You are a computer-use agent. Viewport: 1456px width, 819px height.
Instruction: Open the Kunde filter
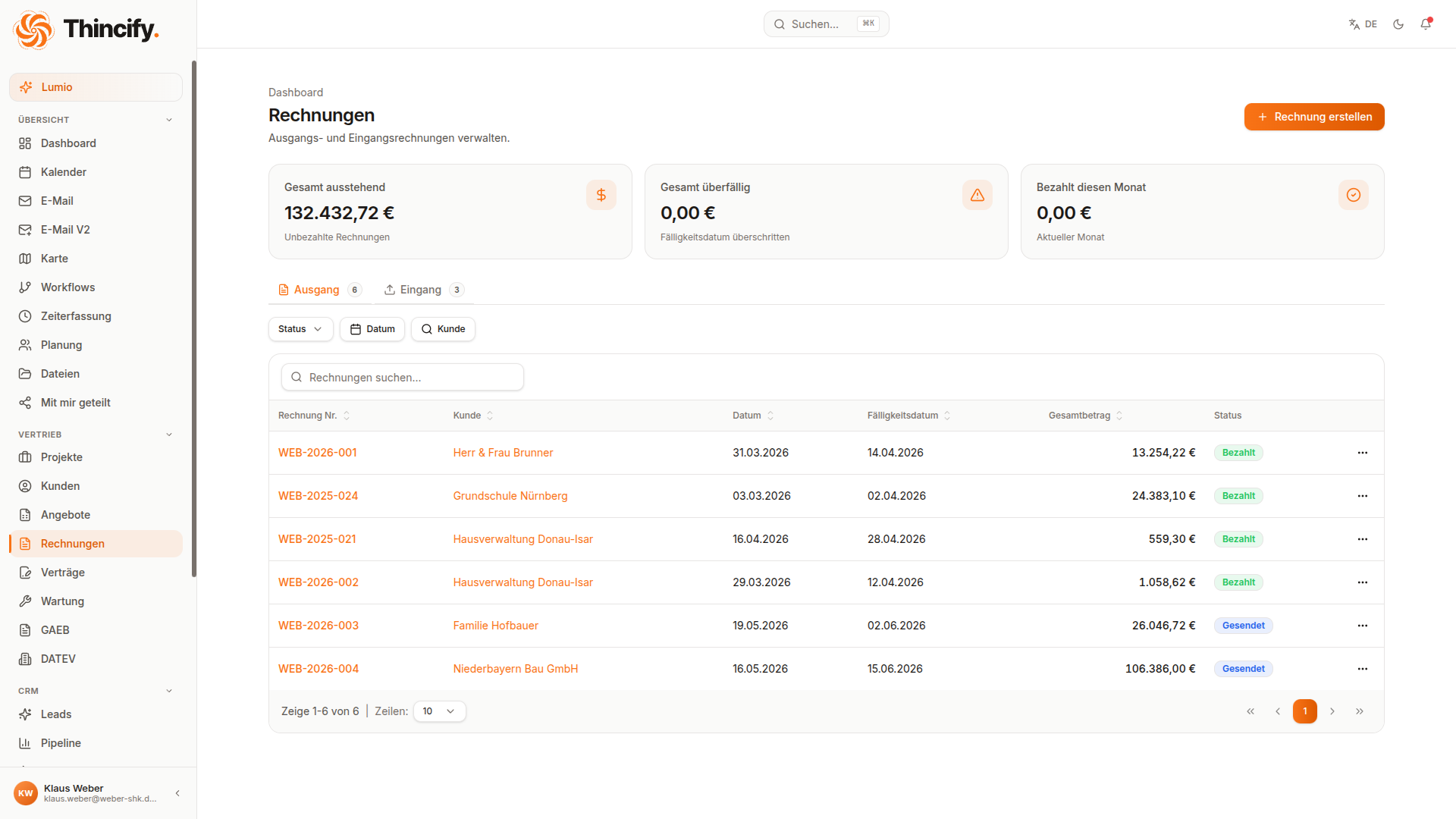pos(443,329)
